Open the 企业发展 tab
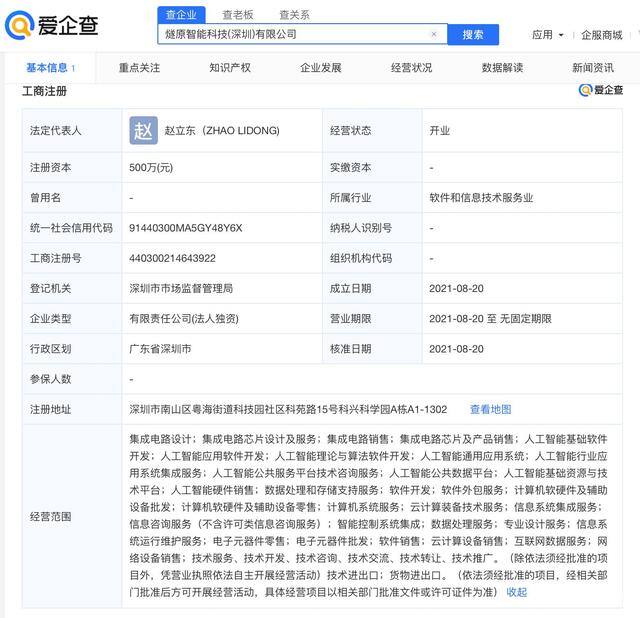Viewport: 640px width, 618px height. [x=320, y=68]
